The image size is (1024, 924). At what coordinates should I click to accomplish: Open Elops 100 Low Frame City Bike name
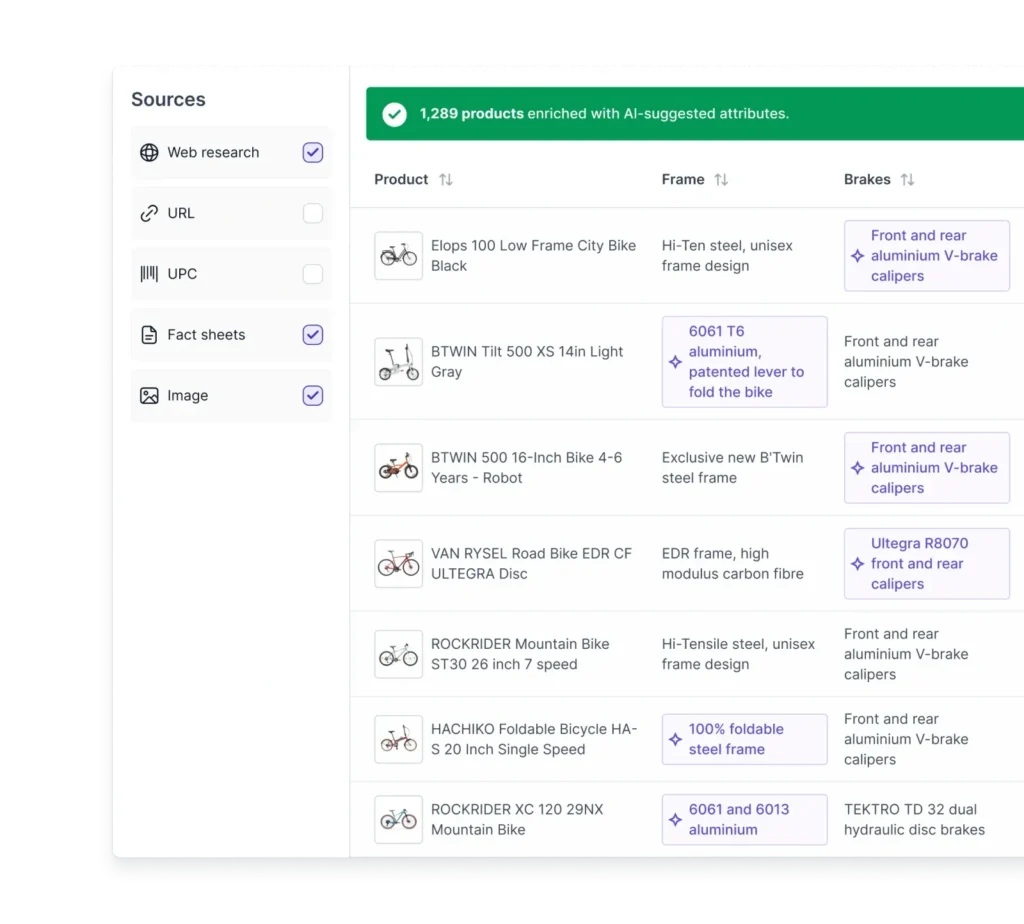click(x=533, y=256)
